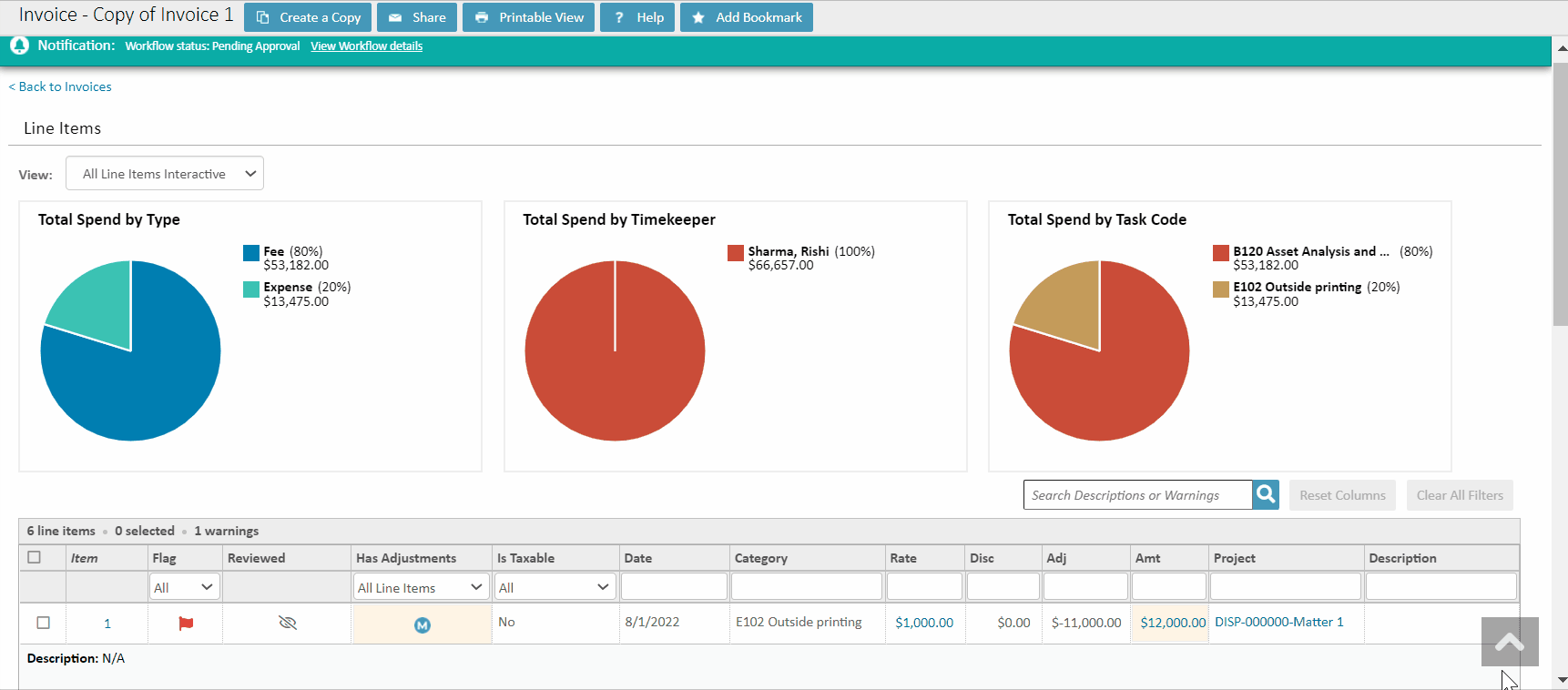Click the Create a Copy button

[308, 17]
